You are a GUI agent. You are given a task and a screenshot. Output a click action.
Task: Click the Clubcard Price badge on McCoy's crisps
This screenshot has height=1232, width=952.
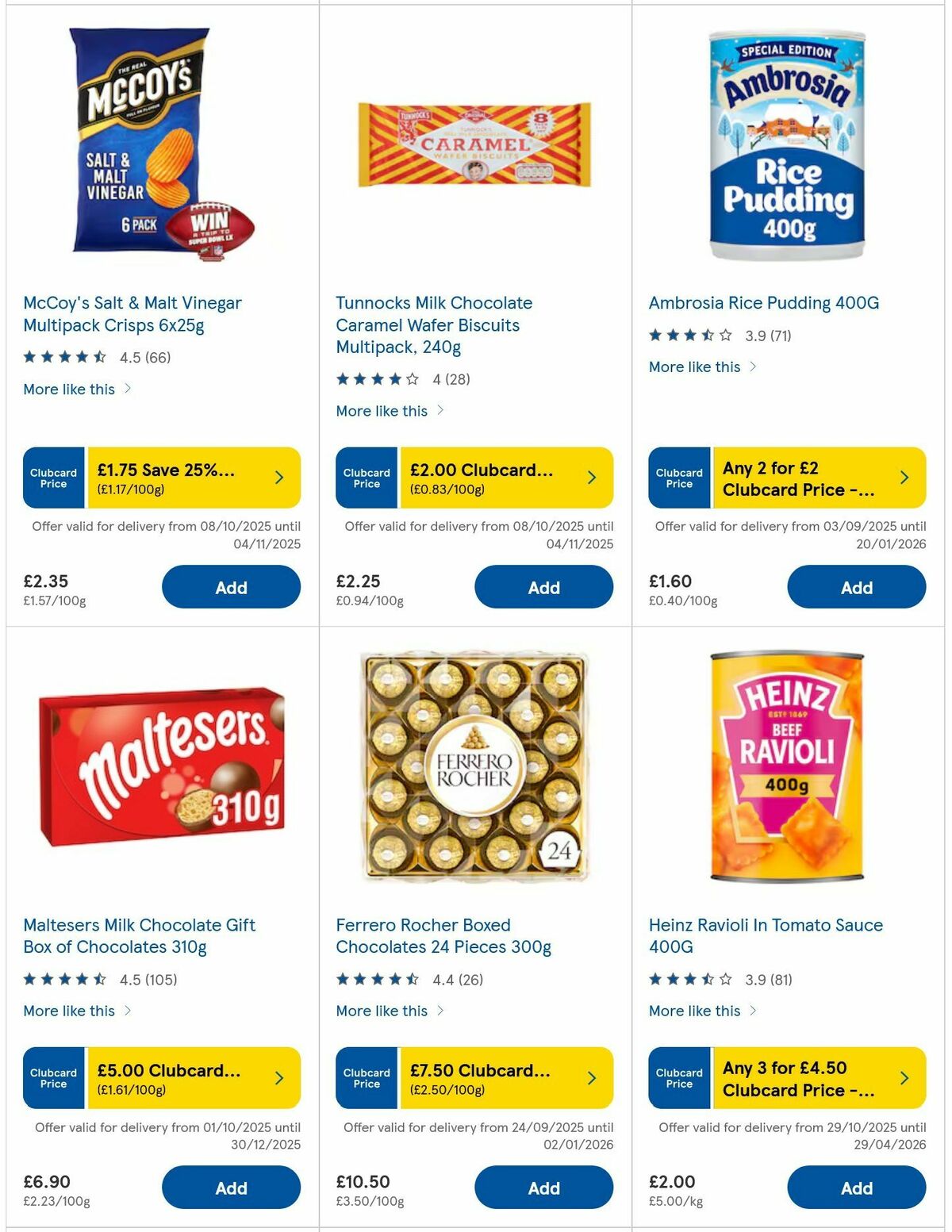point(53,477)
